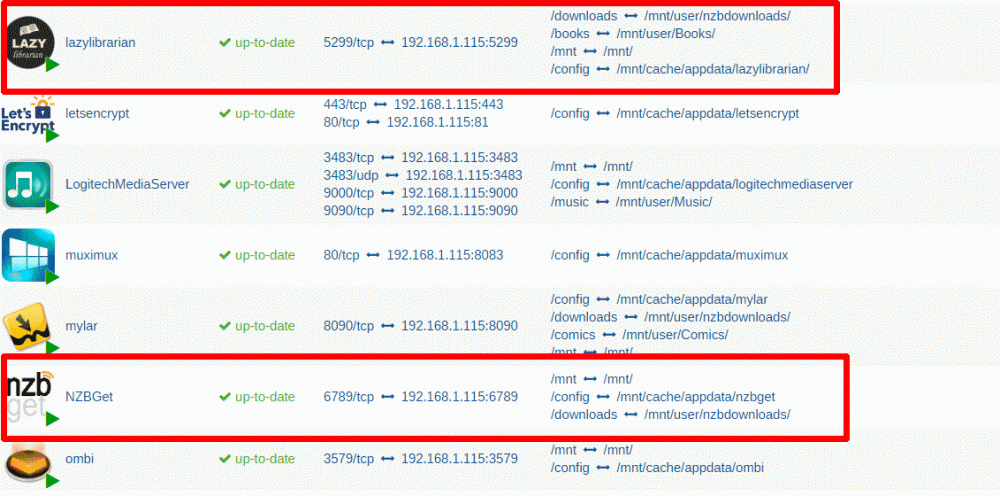Click the /comics to /mnt/user/Comics/ mapping

tap(639, 335)
